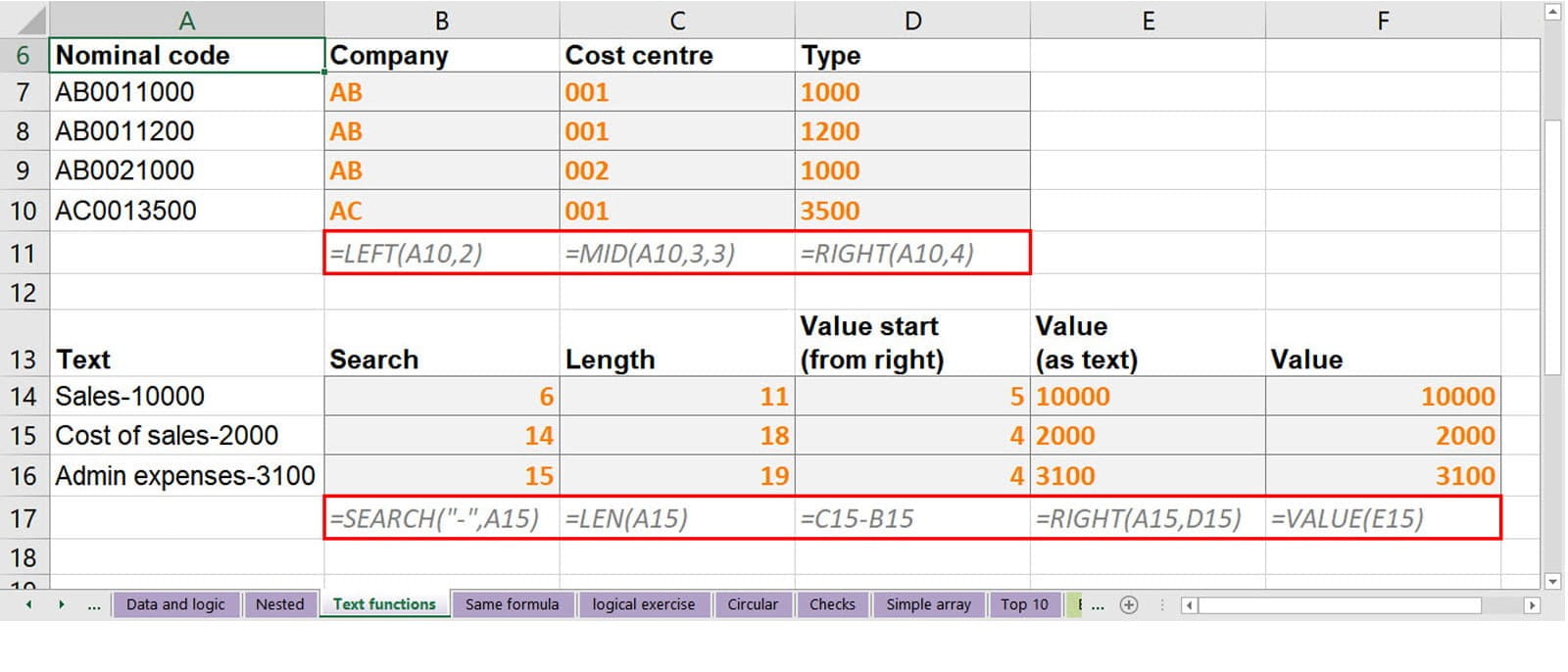Image resolution: width=1568 pixels, height=672 pixels.
Task: Select the Circular sheet tab
Action: coord(752,604)
